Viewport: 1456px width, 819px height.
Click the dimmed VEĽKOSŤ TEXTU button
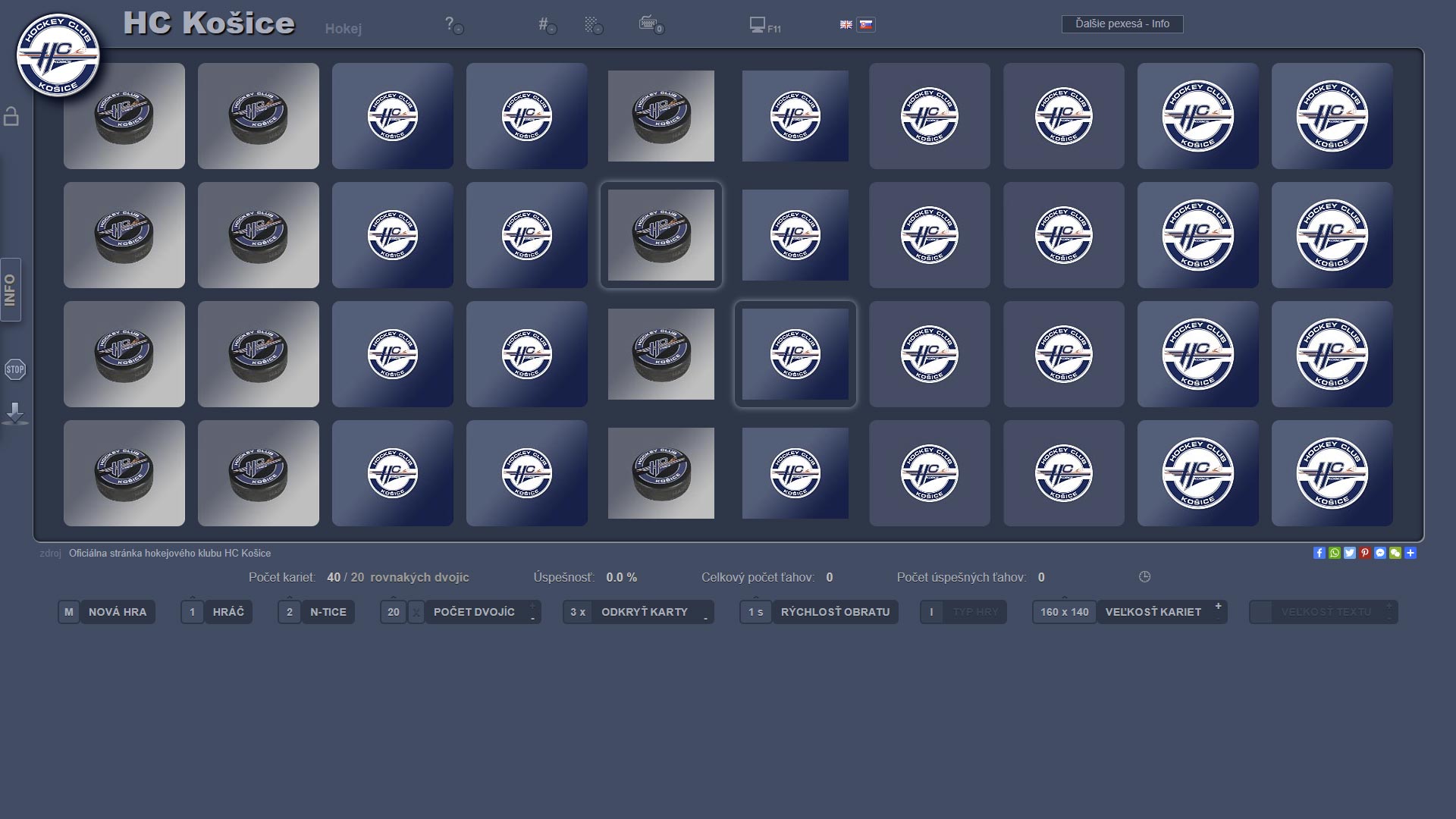point(1326,612)
